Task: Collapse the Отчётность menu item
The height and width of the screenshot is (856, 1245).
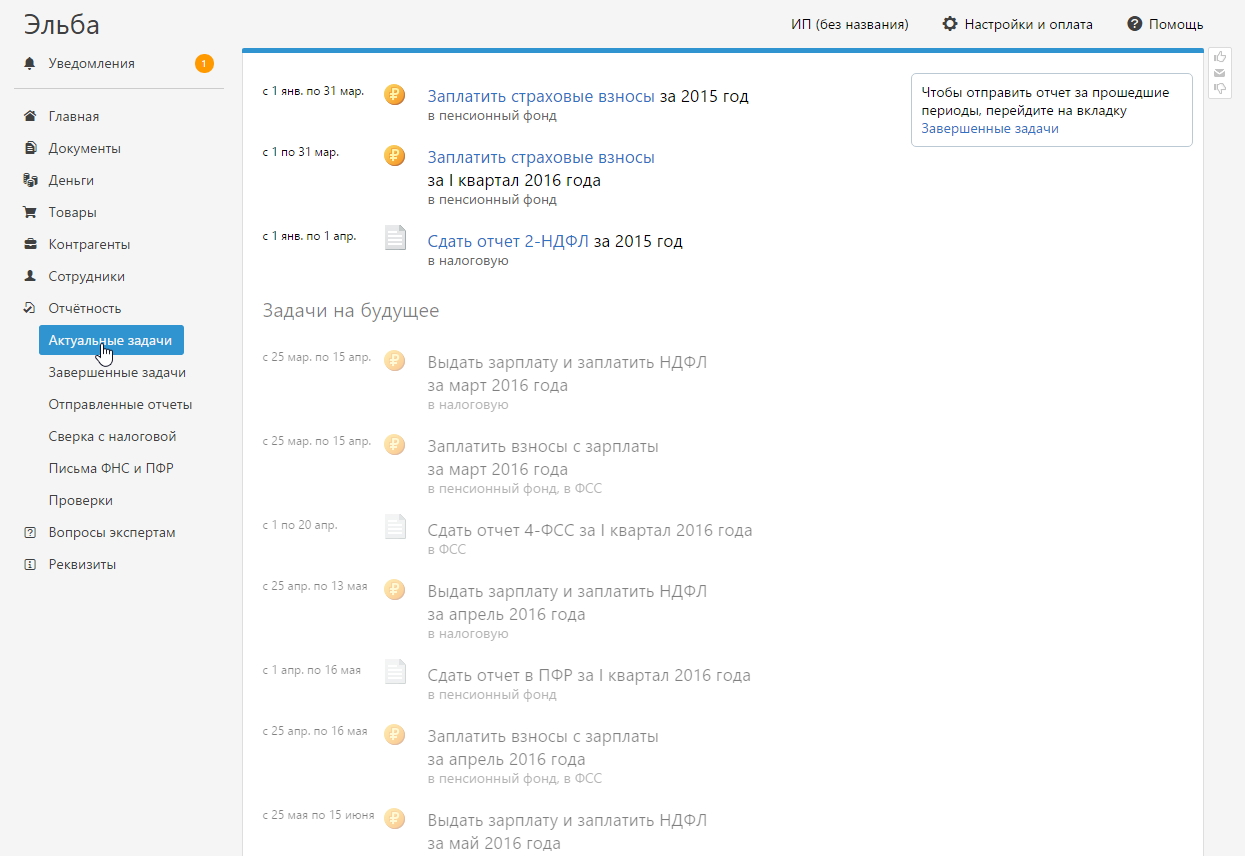Action: coord(85,308)
